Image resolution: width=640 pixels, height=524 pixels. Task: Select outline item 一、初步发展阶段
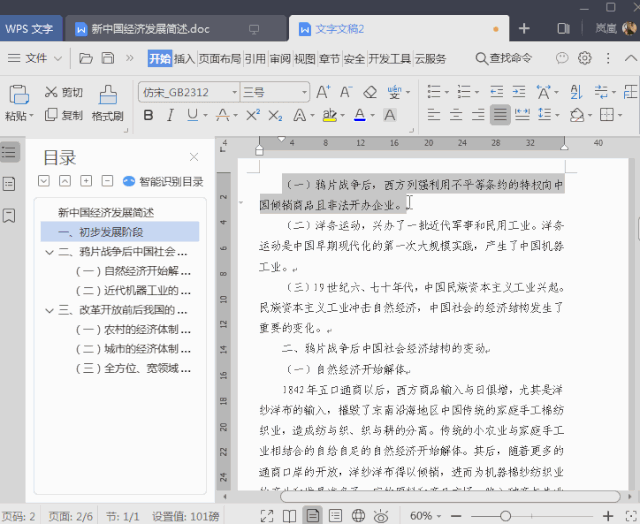(120, 232)
